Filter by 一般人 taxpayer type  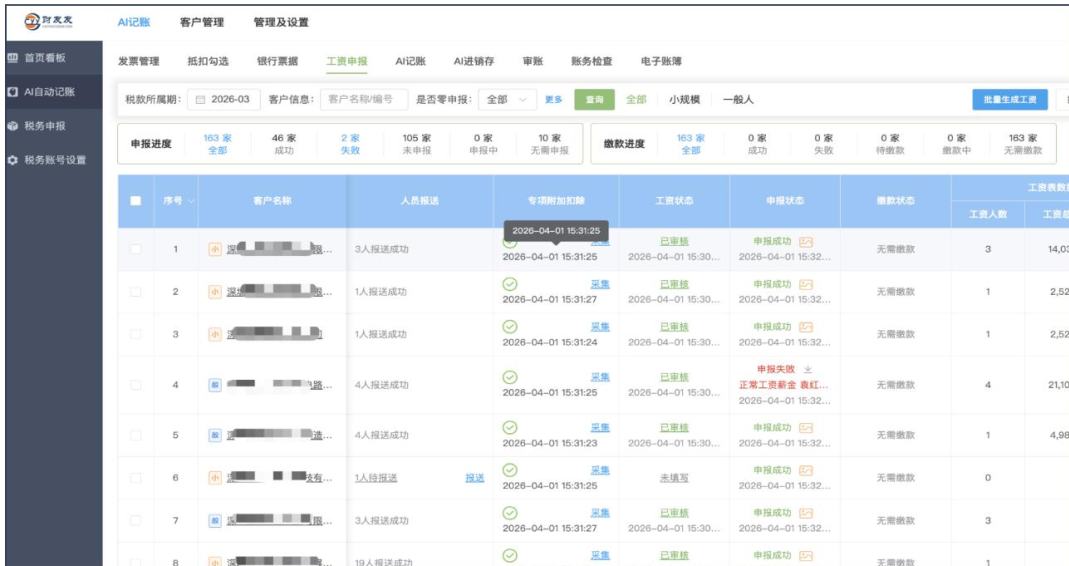(x=738, y=100)
